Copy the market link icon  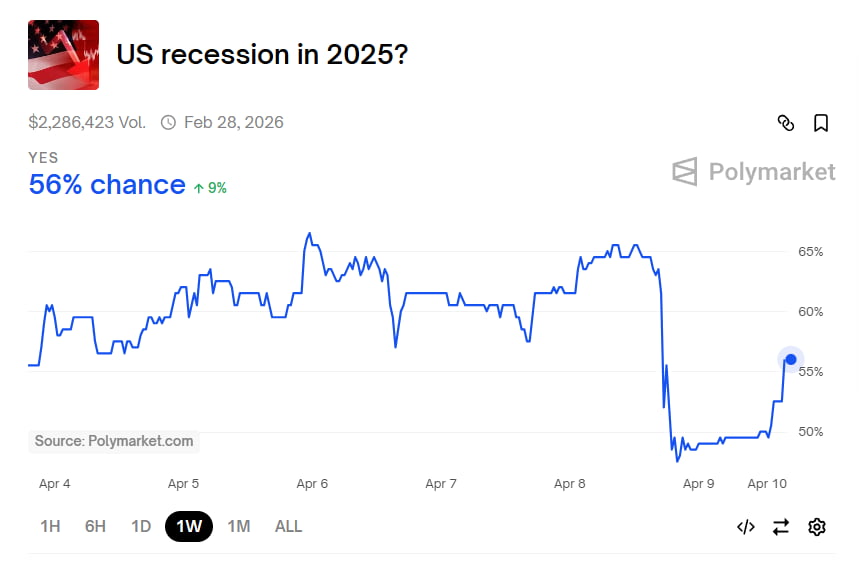[x=786, y=123]
